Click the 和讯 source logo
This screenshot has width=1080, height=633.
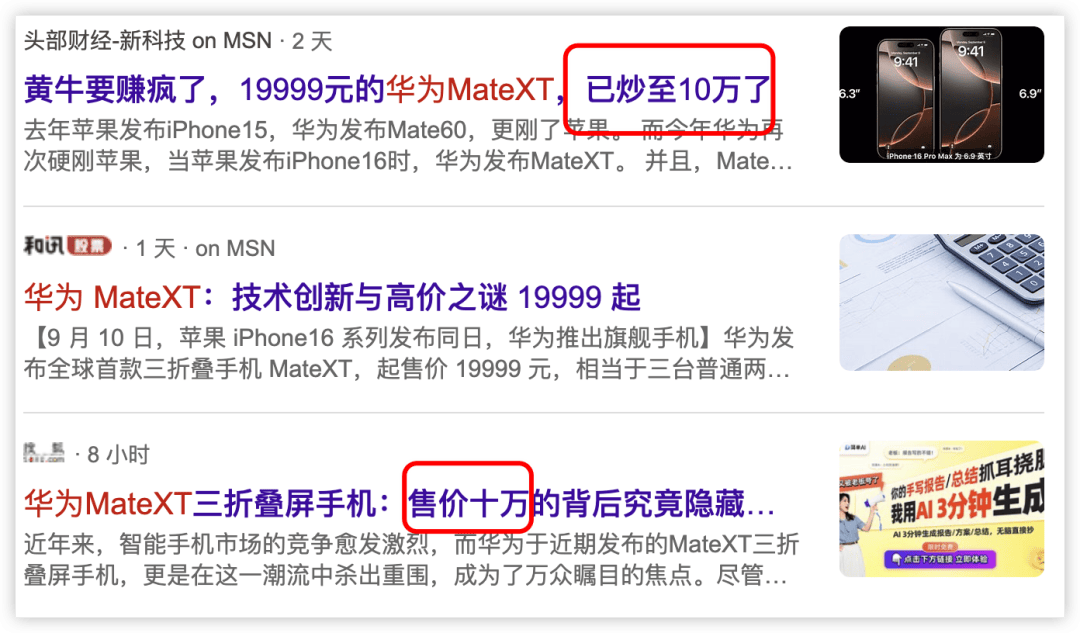pyautogui.click(x=44, y=245)
